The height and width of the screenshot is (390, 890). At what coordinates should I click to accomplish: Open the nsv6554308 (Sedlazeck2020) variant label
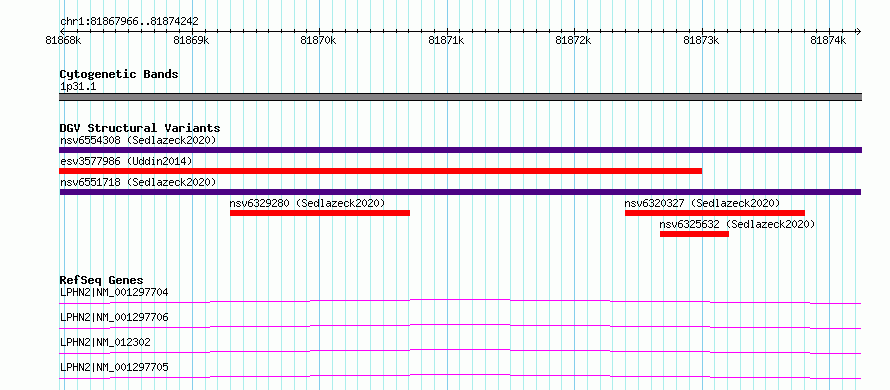(x=138, y=140)
